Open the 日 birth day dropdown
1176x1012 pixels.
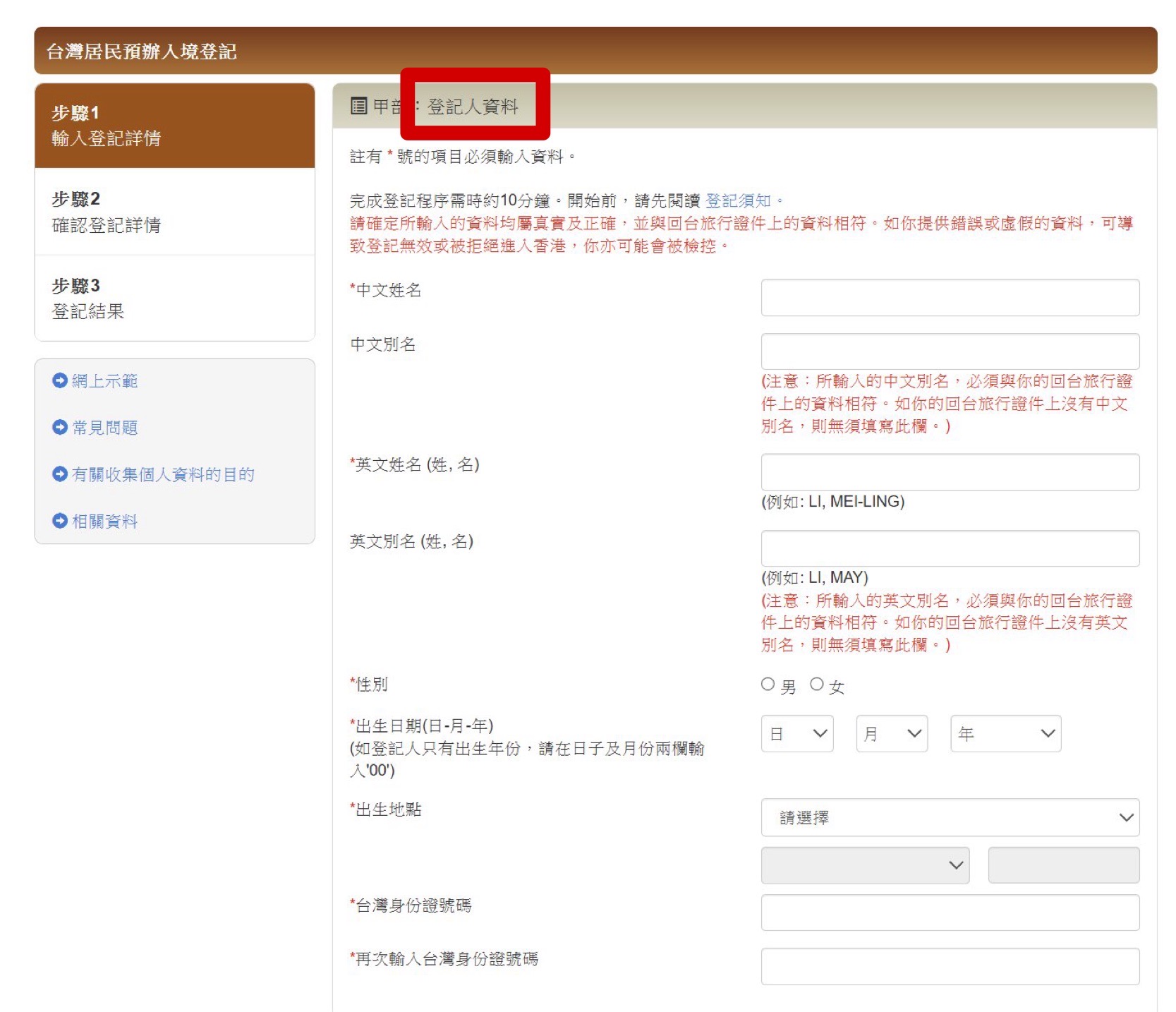(796, 734)
